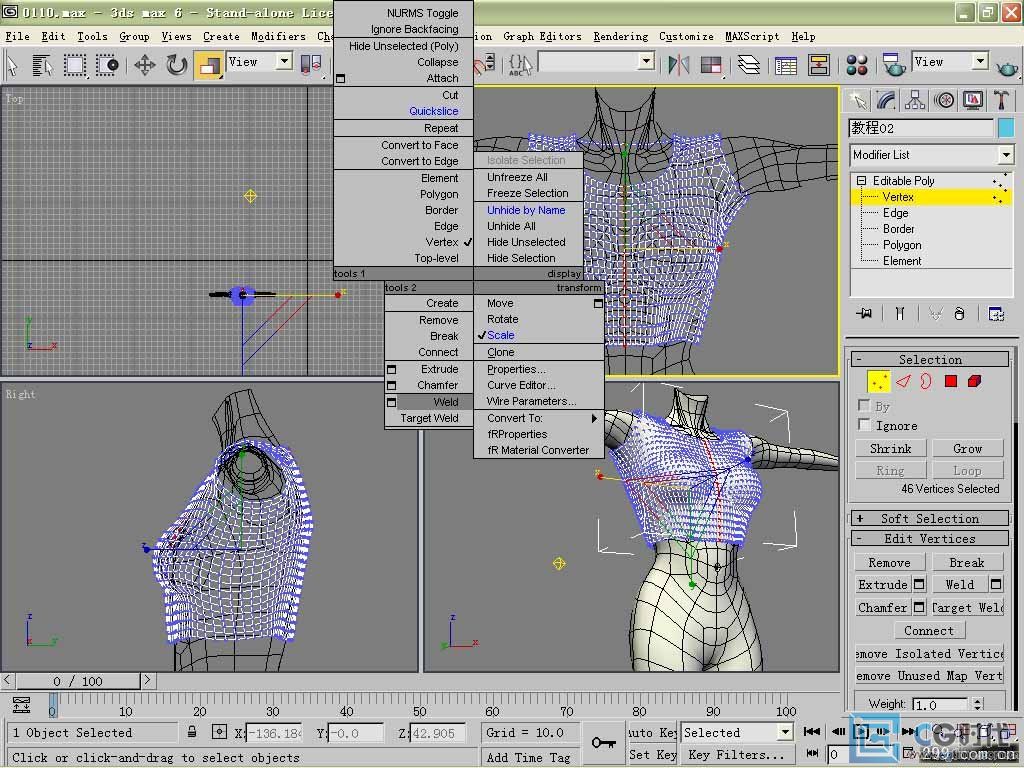This screenshot has height=768, width=1024.
Task: Open the Select by Name tool
Action: tap(42, 65)
